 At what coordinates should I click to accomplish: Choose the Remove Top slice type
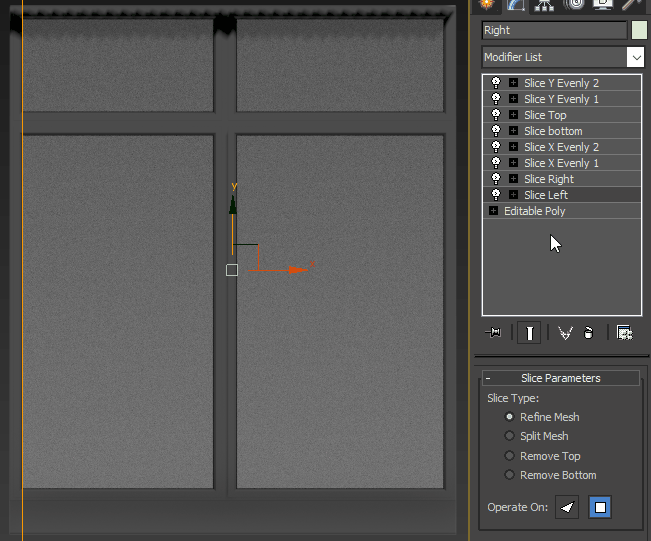pos(510,456)
